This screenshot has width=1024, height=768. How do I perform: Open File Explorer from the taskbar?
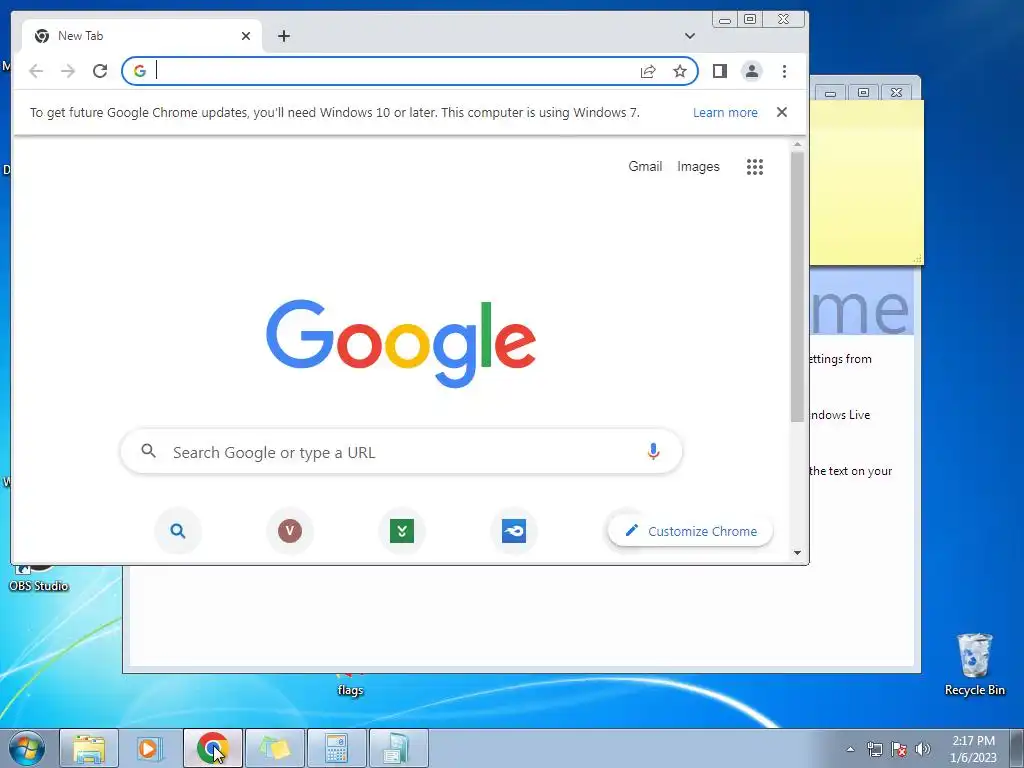tap(89, 748)
